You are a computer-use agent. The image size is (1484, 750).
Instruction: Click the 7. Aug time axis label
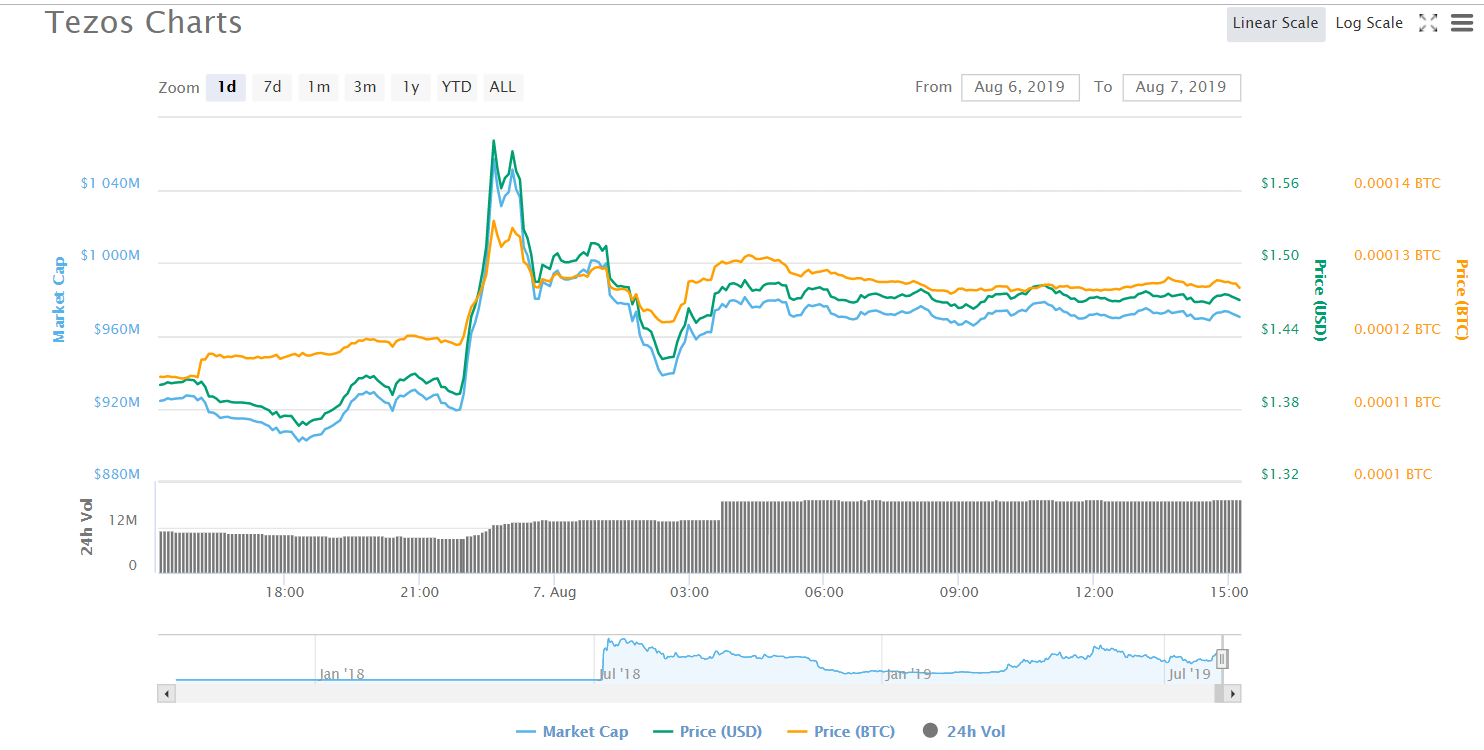pyautogui.click(x=554, y=592)
